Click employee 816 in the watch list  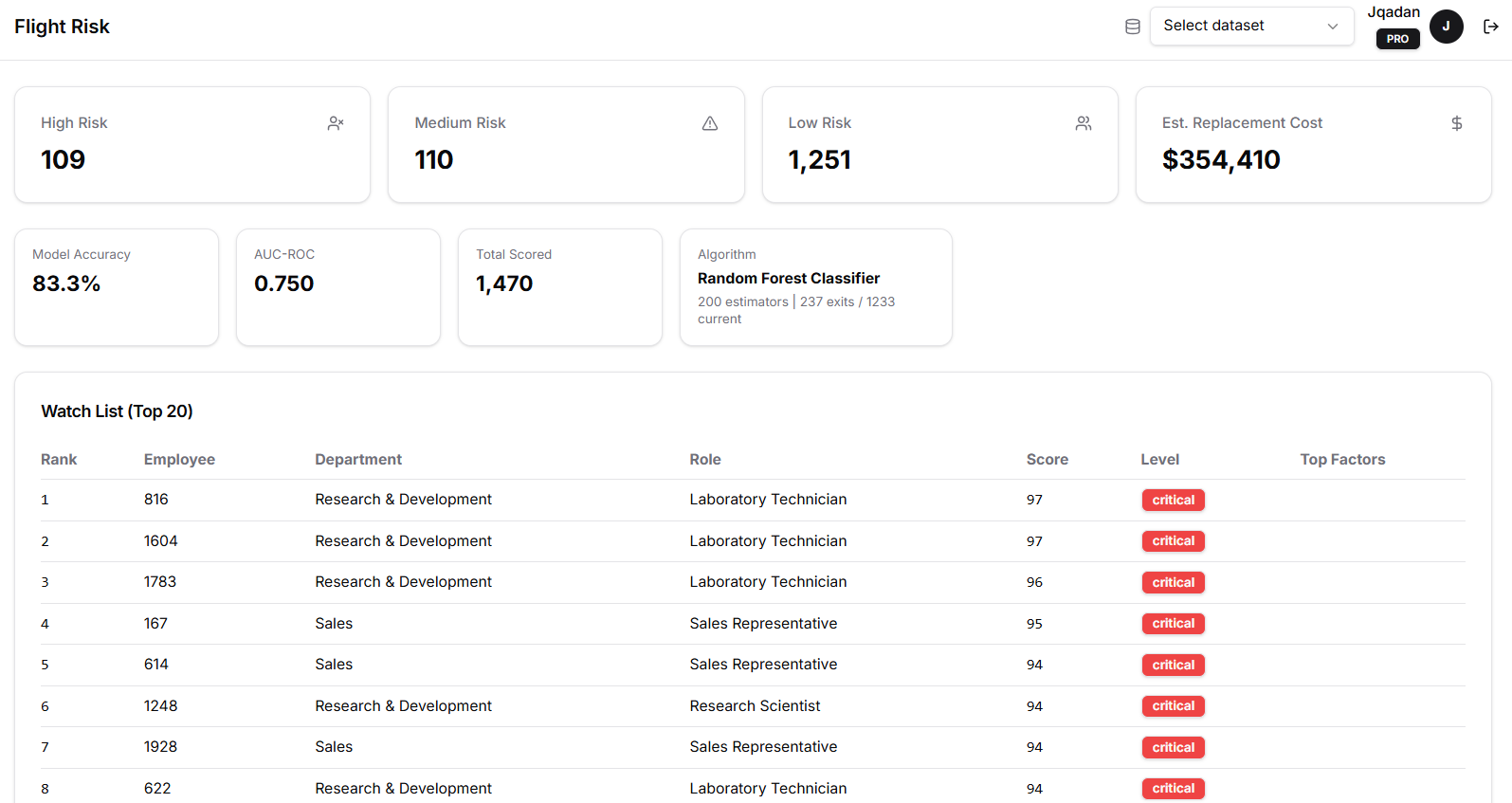pyautogui.click(x=156, y=500)
